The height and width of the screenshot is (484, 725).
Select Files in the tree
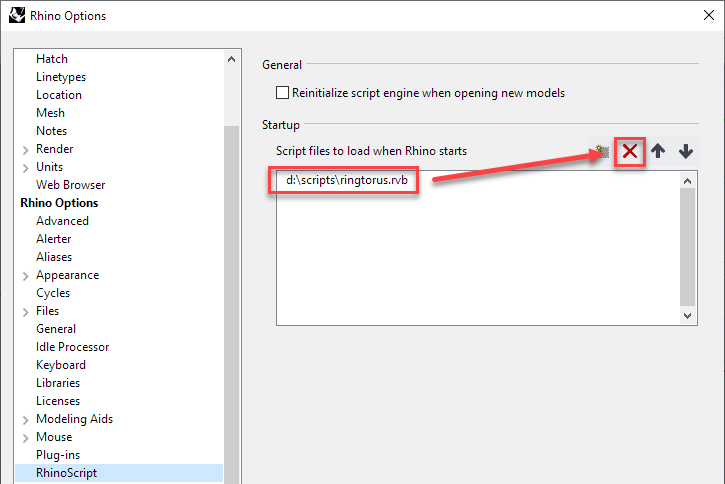(48, 311)
